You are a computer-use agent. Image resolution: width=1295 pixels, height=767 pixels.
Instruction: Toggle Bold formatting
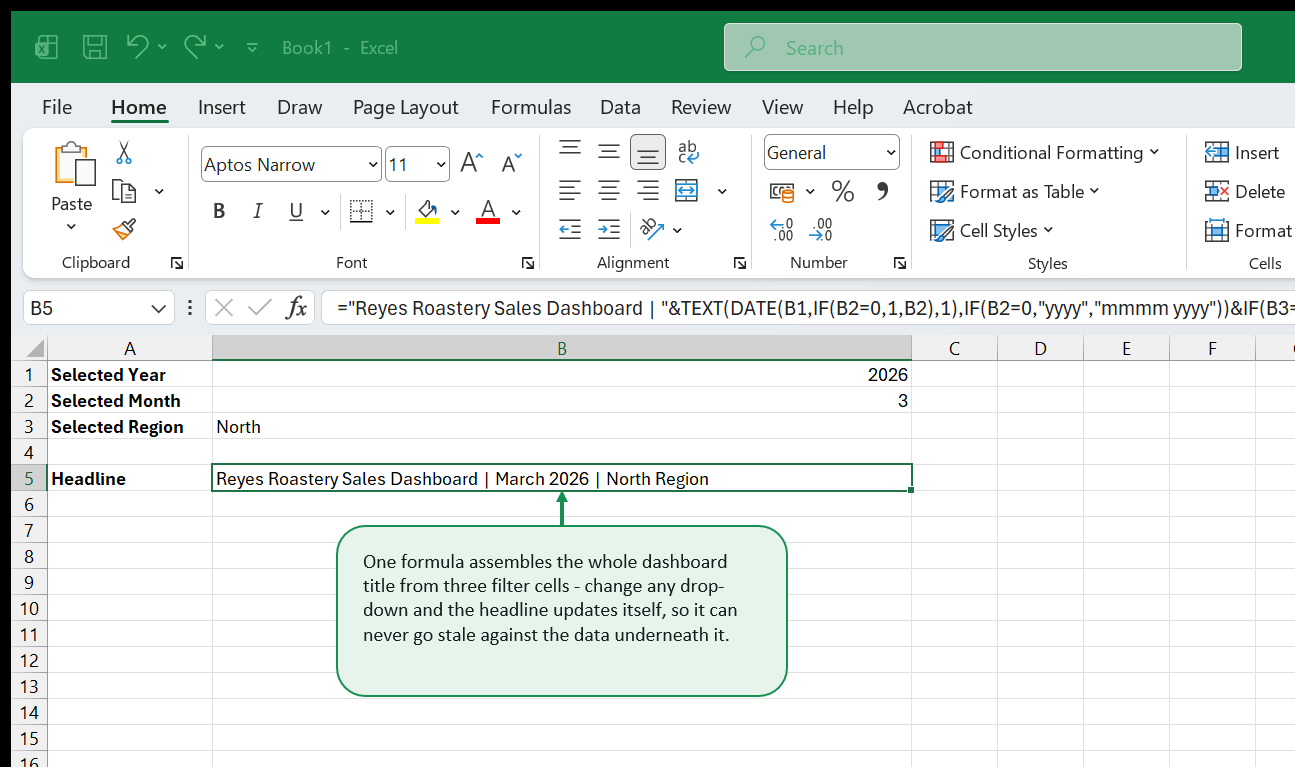tap(219, 211)
